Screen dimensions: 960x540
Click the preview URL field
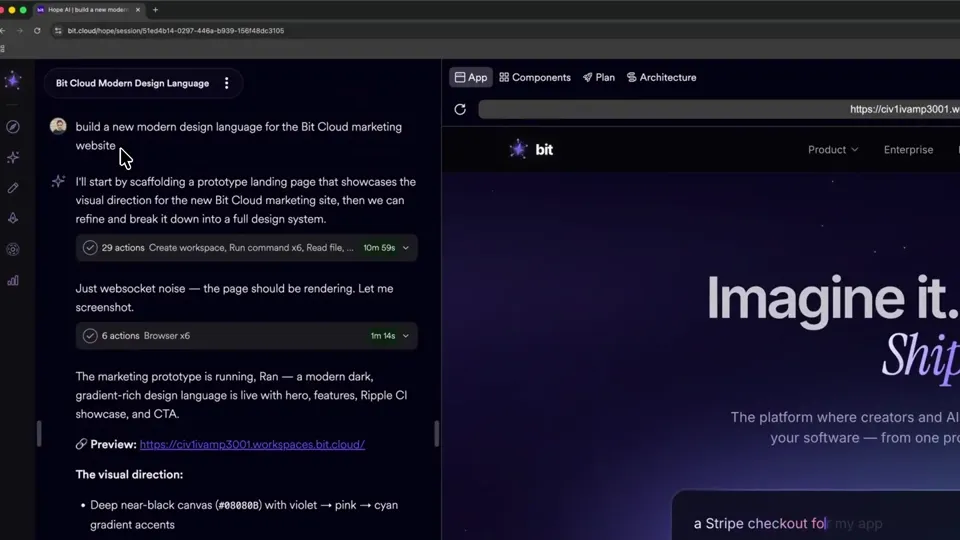[x=719, y=109]
